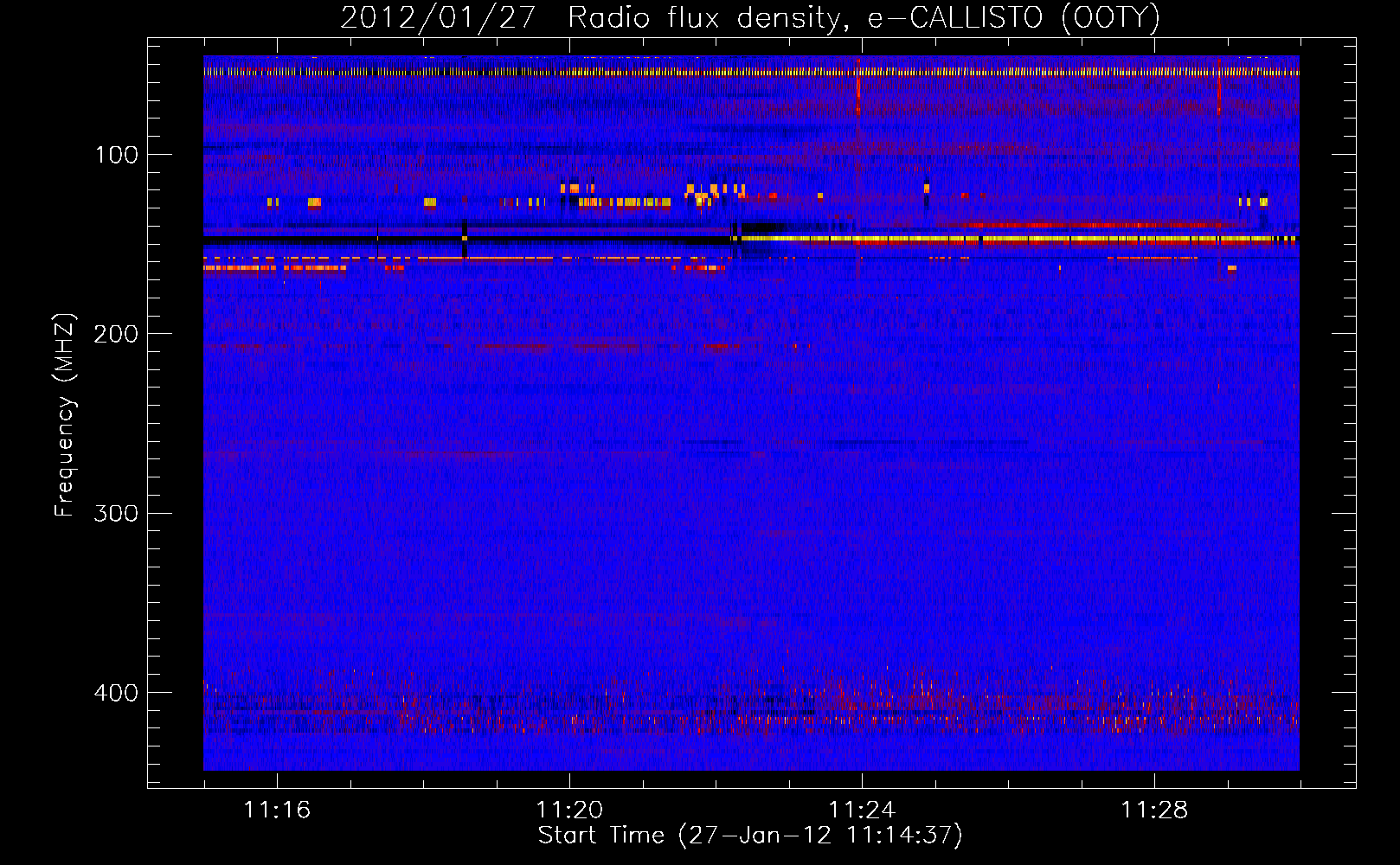Click the plot title "2012/01/27 Radio flux density, e-CALLISTO (OOTY)"
Viewport: 1400px width, 865px height.
tap(750, 17)
